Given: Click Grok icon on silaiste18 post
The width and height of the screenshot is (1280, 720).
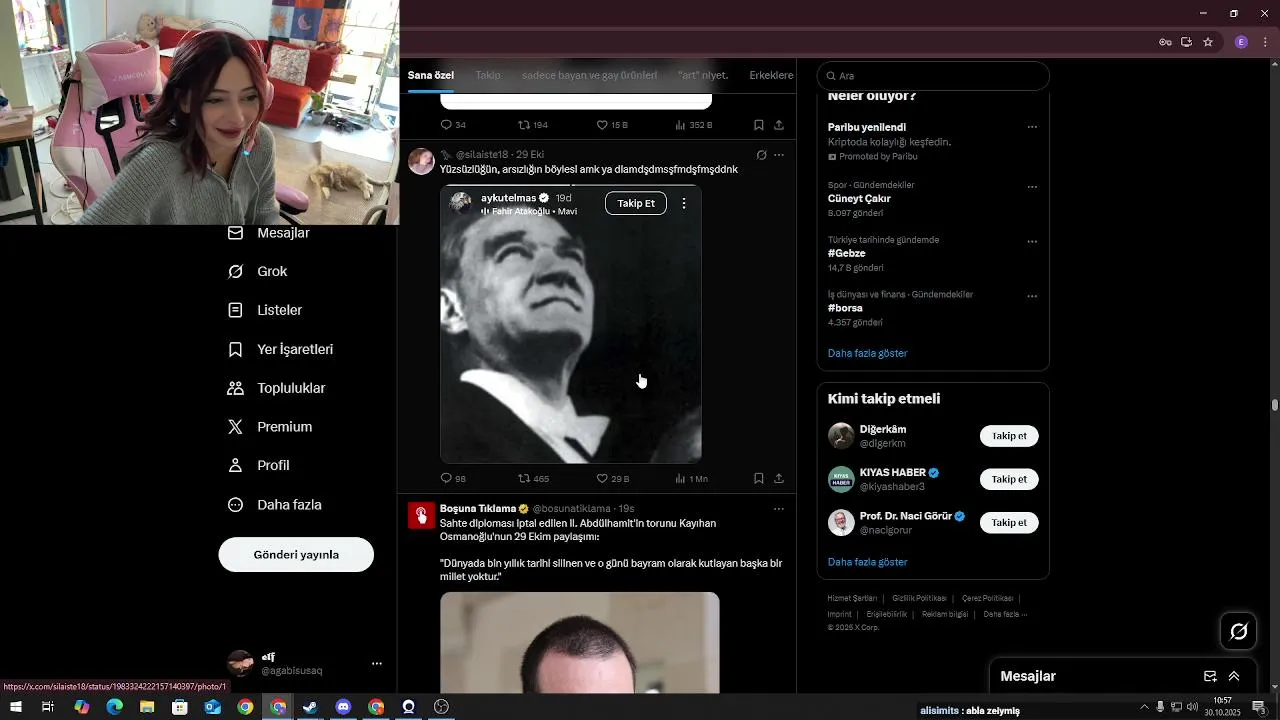Looking at the screenshot, I should click(x=761, y=155).
